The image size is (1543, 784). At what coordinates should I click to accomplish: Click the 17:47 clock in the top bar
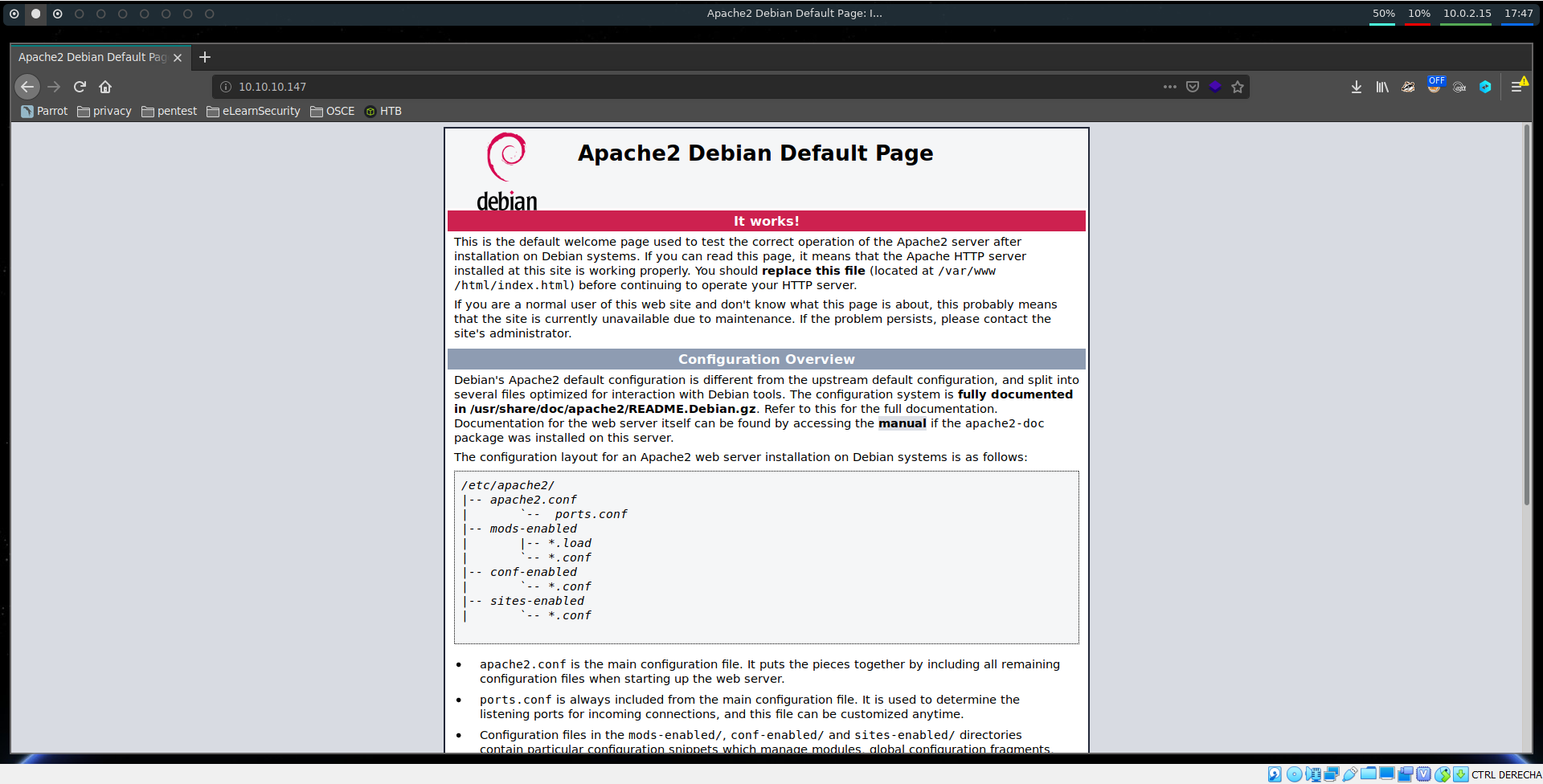click(x=1518, y=14)
